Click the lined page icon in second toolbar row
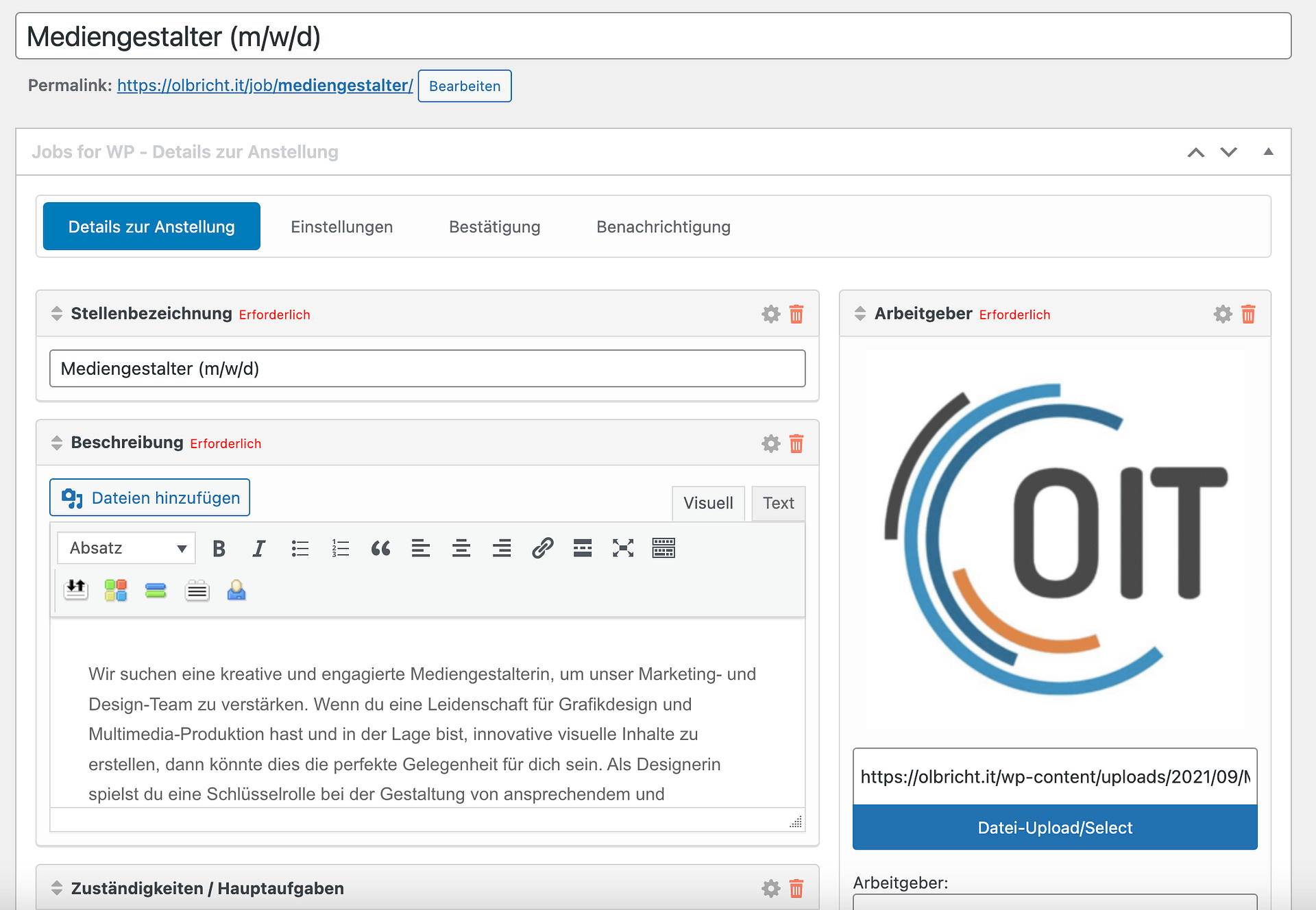This screenshot has height=910, width=1316. [x=197, y=590]
